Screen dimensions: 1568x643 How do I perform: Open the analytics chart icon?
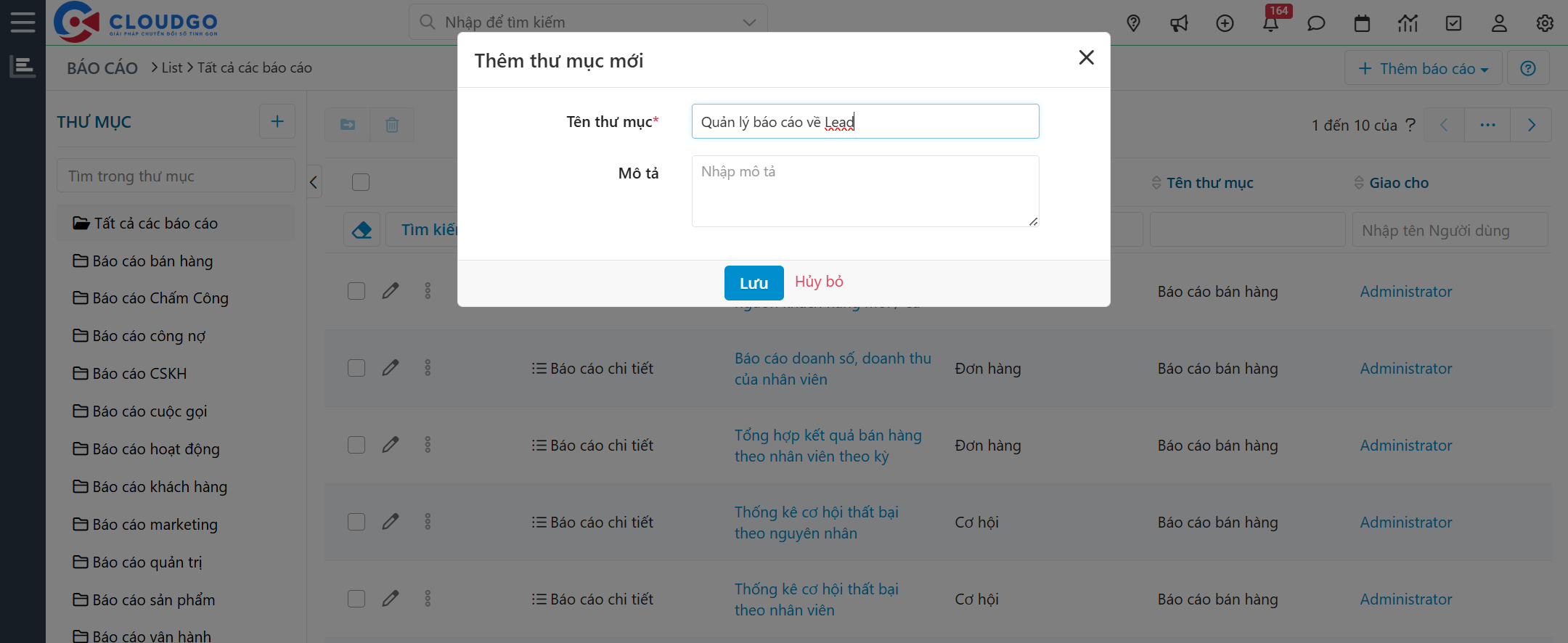[1408, 23]
